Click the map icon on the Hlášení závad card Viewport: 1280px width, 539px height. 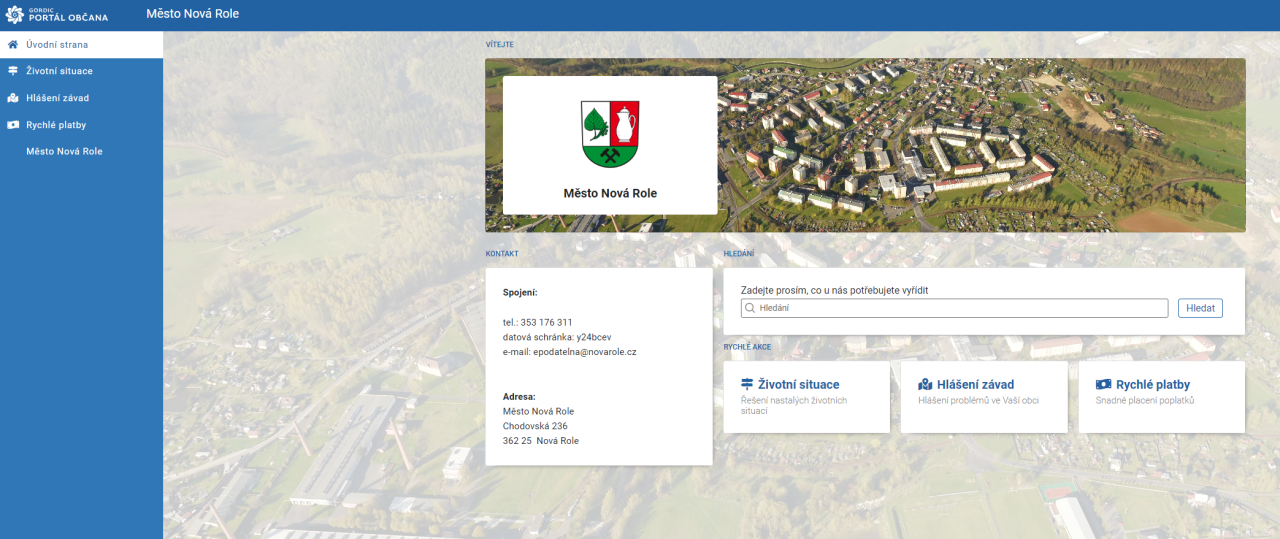[x=925, y=384]
